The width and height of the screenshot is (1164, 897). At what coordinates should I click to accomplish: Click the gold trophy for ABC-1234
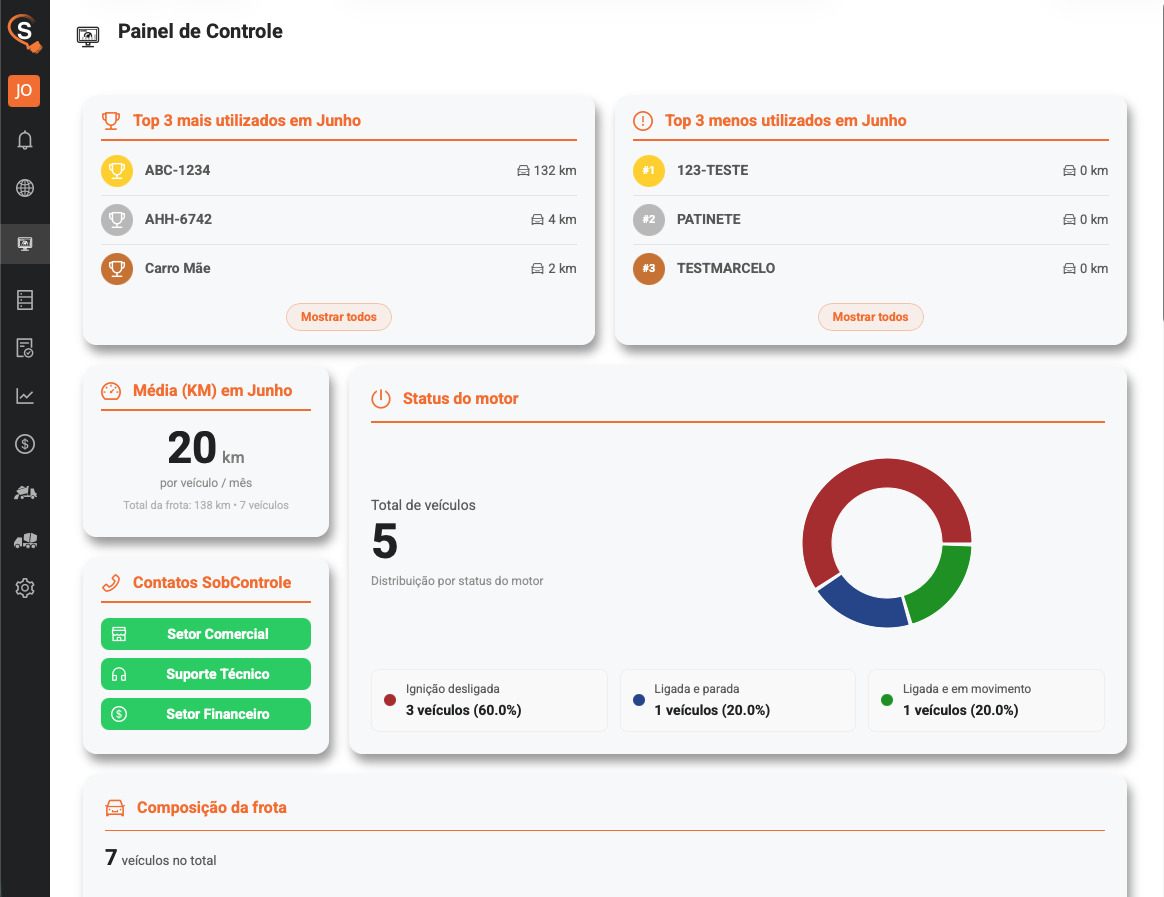tap(117, 171)
